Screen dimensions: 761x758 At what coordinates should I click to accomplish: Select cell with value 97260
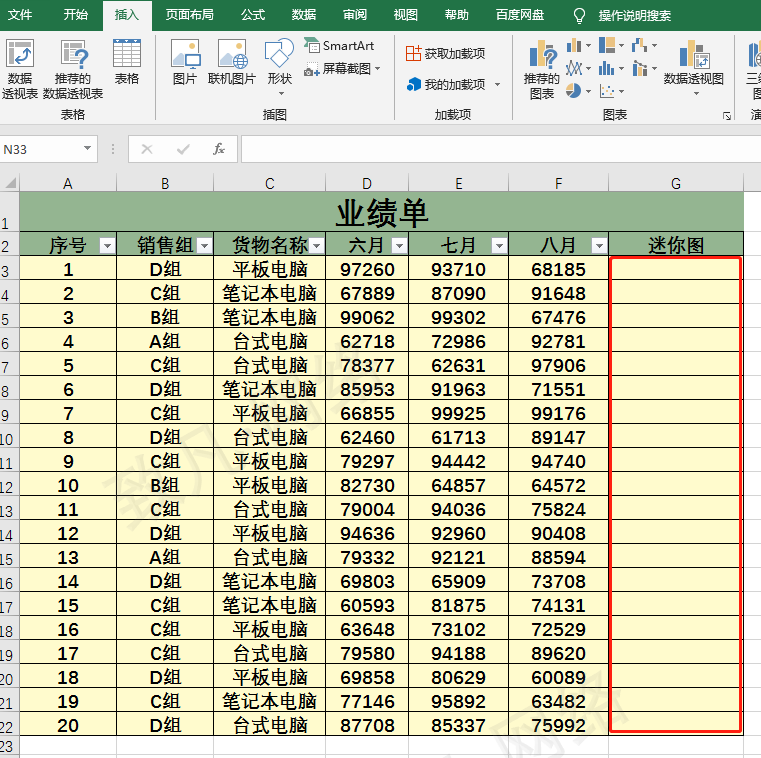tap(367, 269)
